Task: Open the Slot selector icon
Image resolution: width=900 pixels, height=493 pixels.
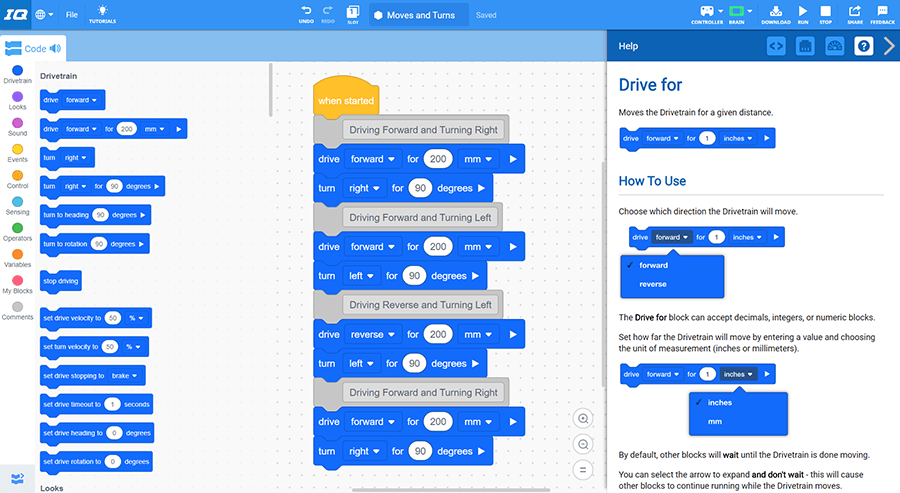Action: 352,12
